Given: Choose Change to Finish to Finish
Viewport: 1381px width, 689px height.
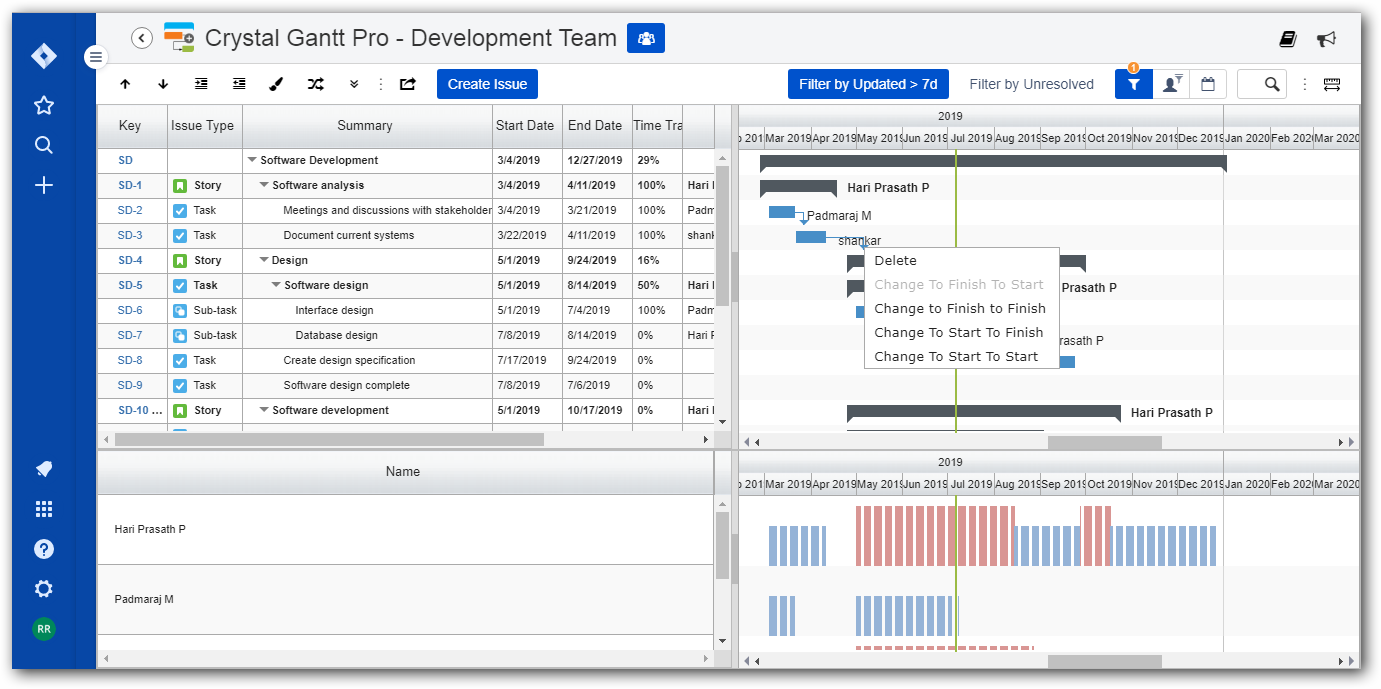Looking at the screenshot, I should pos(961,308).
